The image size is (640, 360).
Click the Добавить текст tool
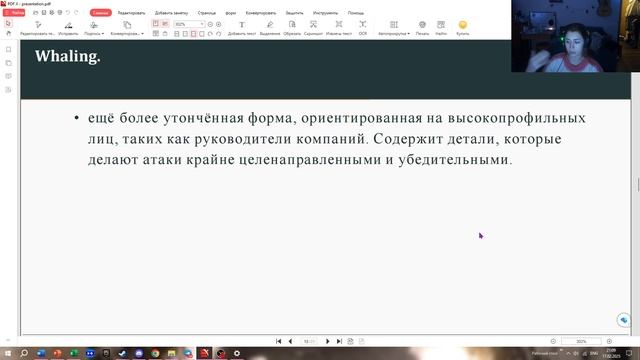242,28
